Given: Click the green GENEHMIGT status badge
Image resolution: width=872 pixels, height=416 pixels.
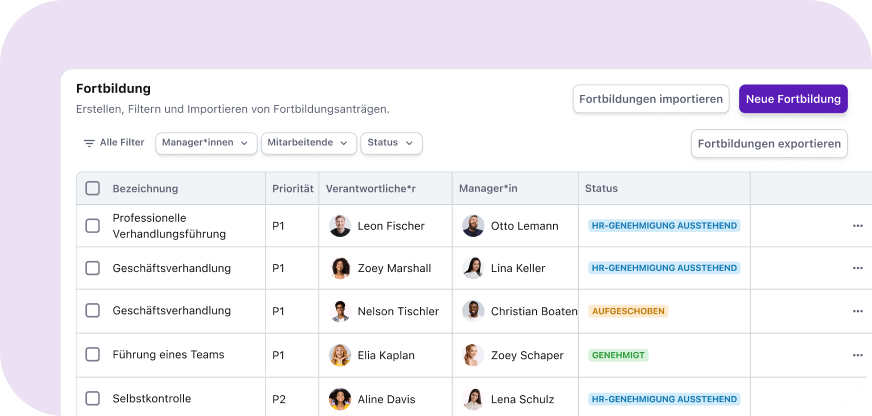Looking at the screenshot, I should 618,355.
